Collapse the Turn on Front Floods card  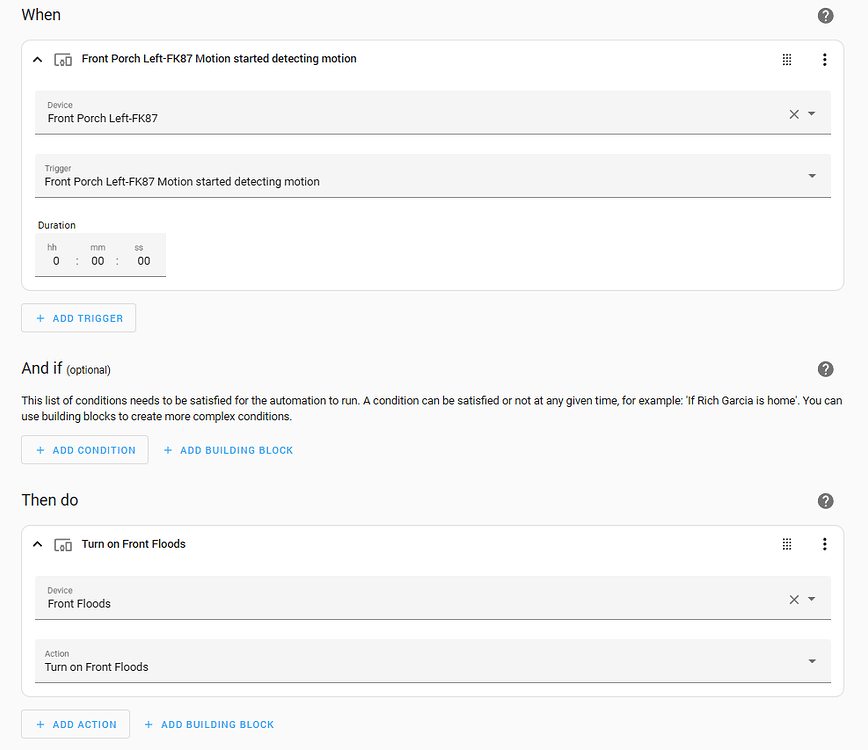(38, 545)
